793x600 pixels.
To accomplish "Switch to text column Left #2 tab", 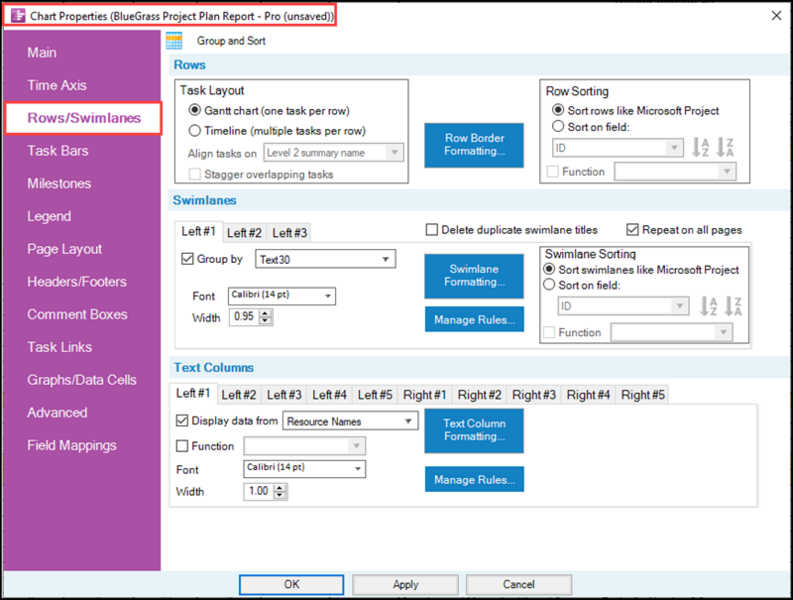I will pos(239,395).
